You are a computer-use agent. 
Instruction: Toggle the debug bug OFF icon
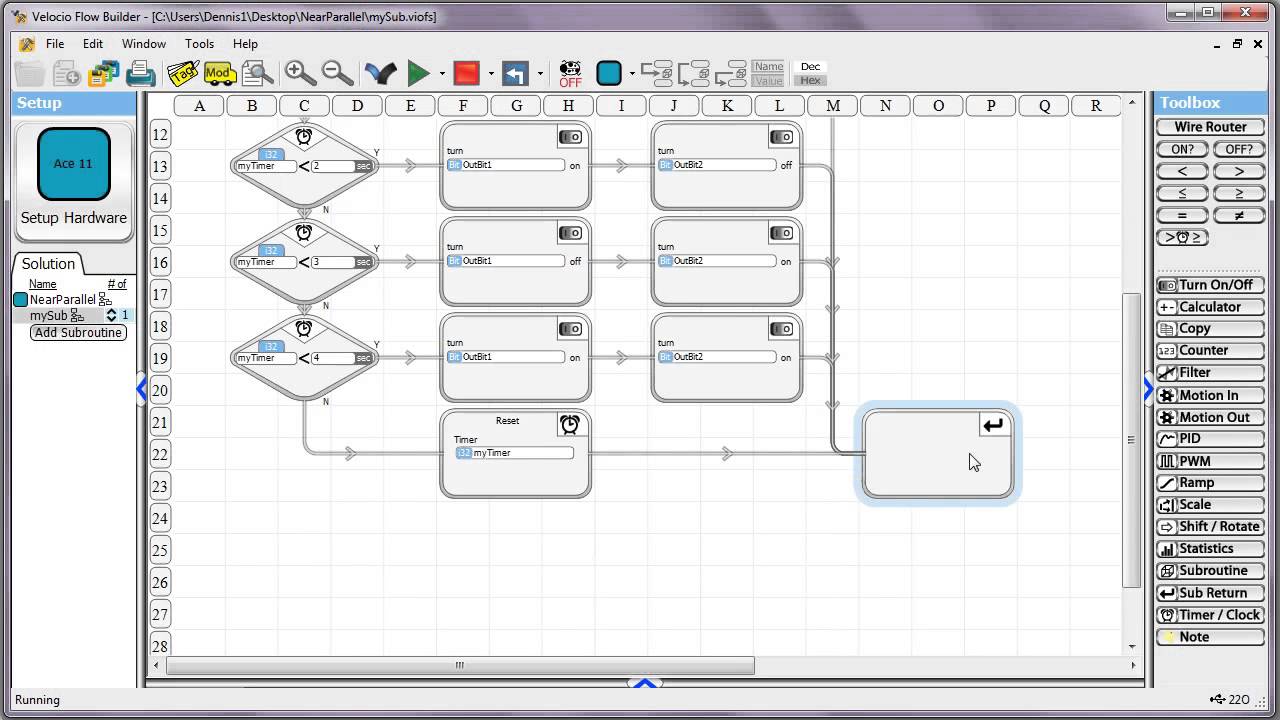(570, 73)
